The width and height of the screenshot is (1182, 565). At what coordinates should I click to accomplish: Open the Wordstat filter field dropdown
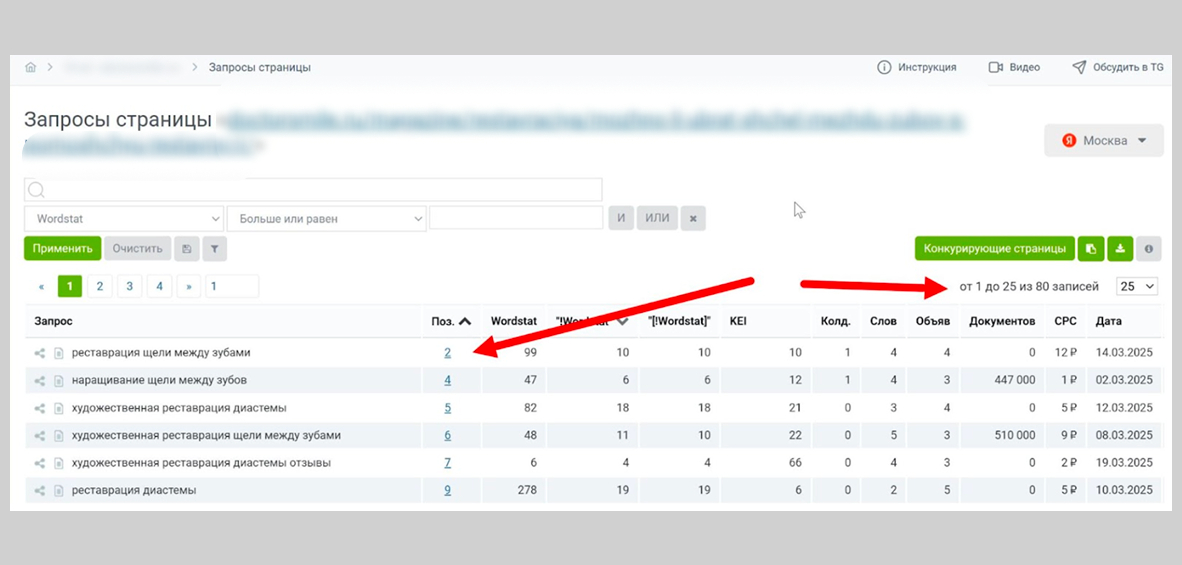[x=124, y=218]
